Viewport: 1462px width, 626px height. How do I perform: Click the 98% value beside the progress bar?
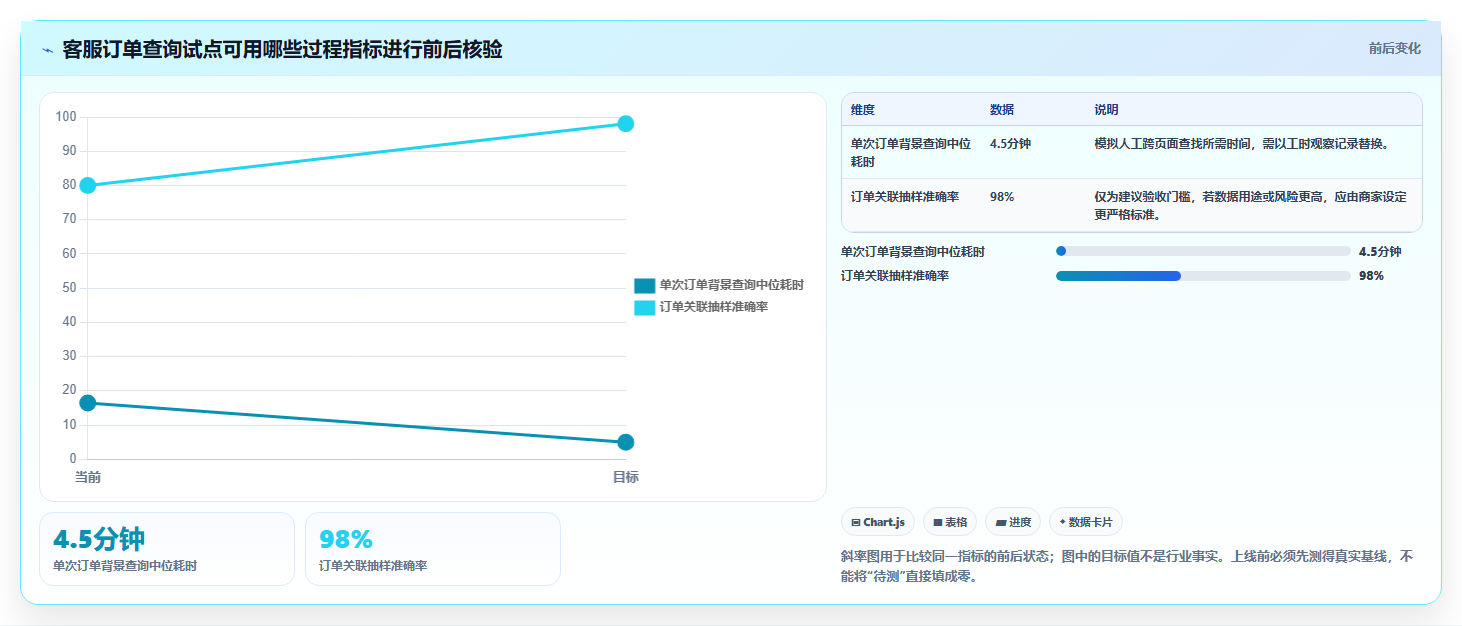1371,276
